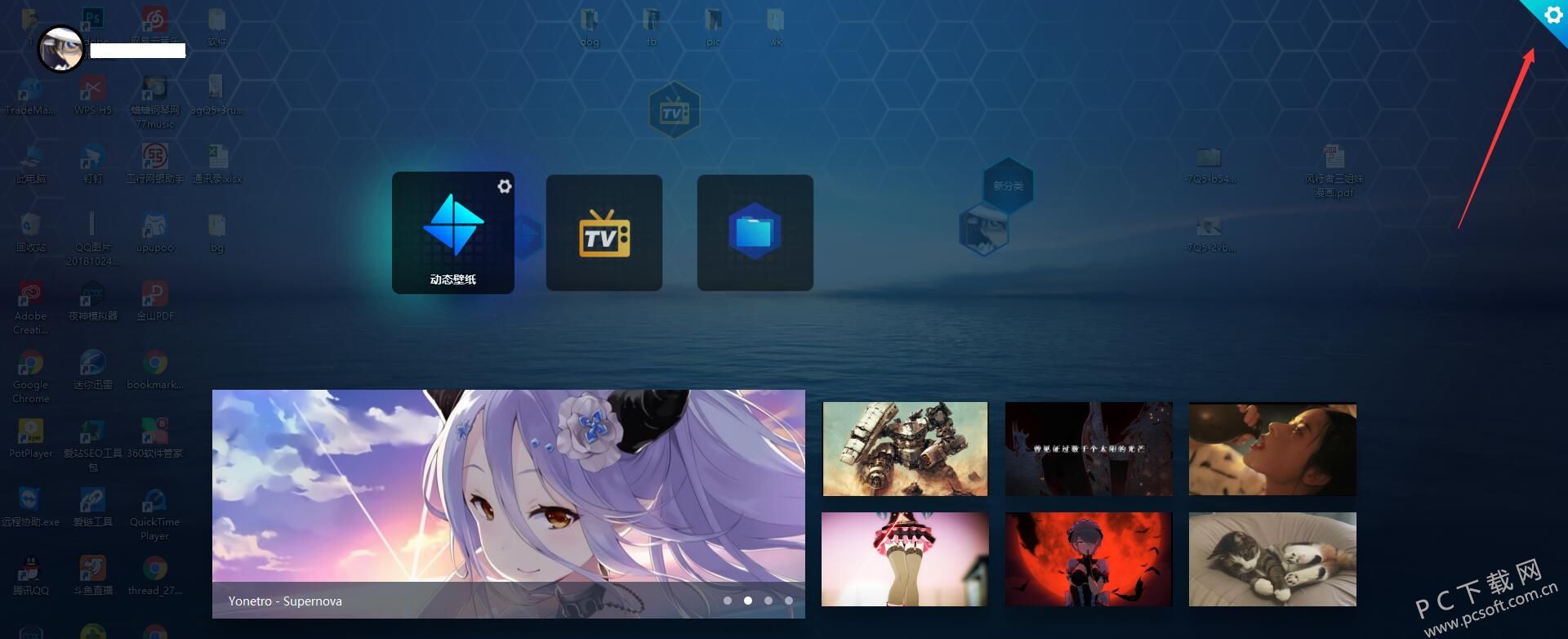The width and height of the screenshot is (1568, 639).
Task: Select the 远程协助.exe desktop icon
Action: coord(31,507)
